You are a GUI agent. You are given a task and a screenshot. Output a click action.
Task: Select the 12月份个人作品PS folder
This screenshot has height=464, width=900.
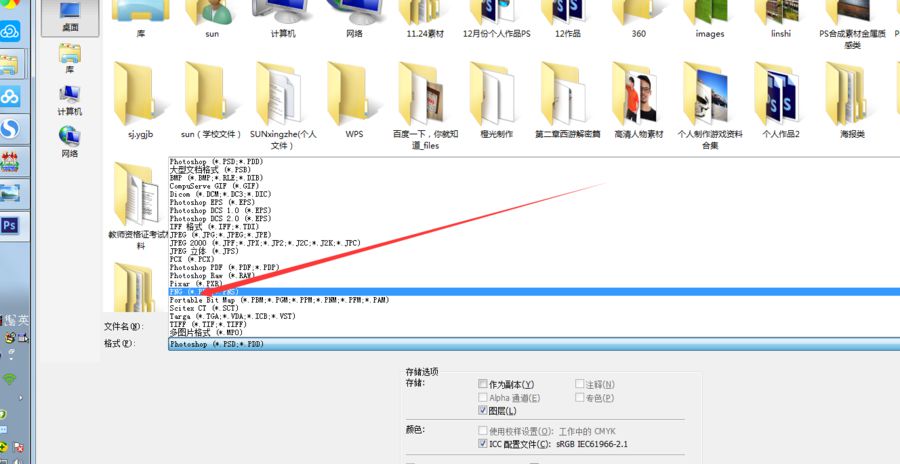496,18
